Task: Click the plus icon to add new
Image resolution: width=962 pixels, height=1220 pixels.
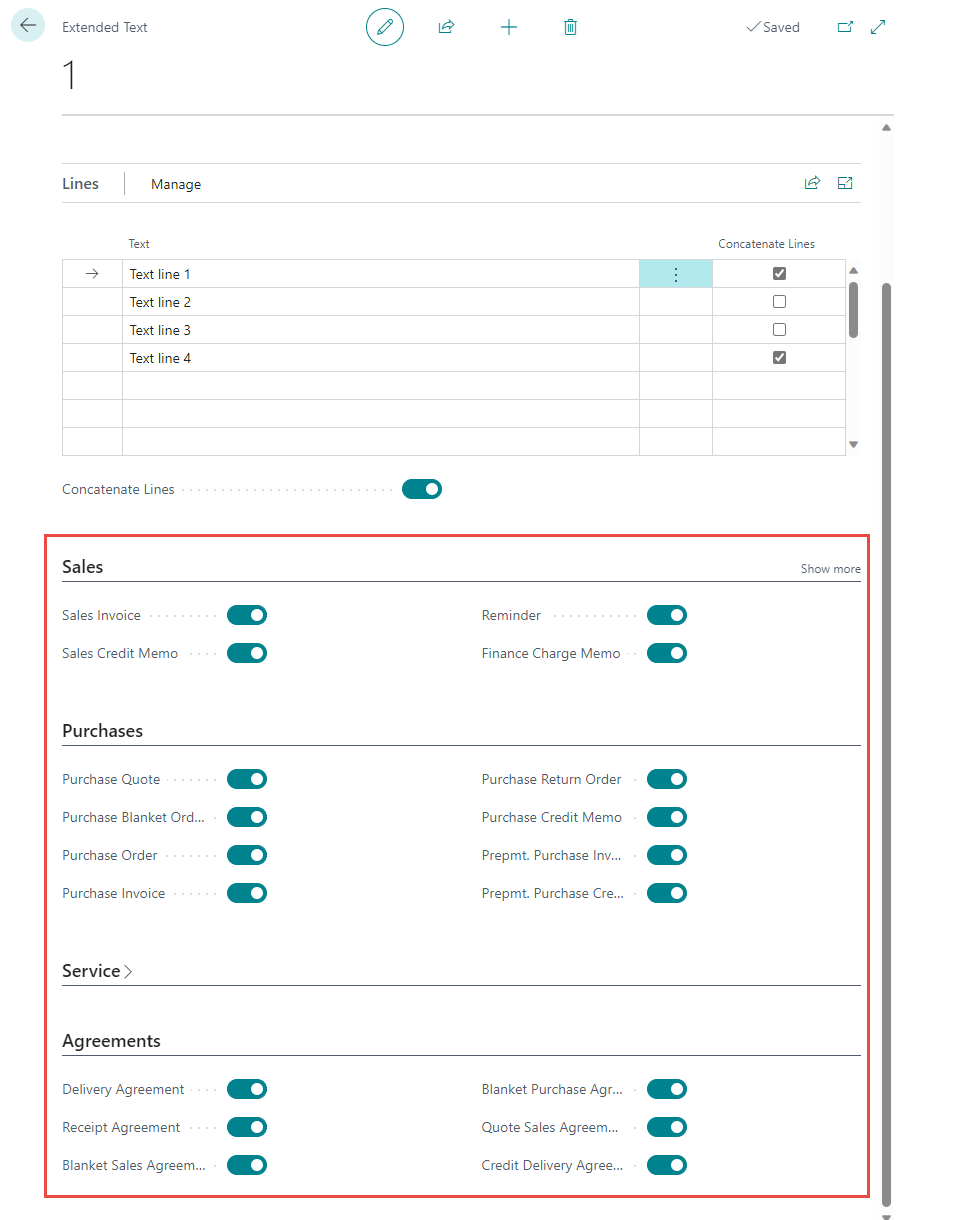Action: click(509, 27)
